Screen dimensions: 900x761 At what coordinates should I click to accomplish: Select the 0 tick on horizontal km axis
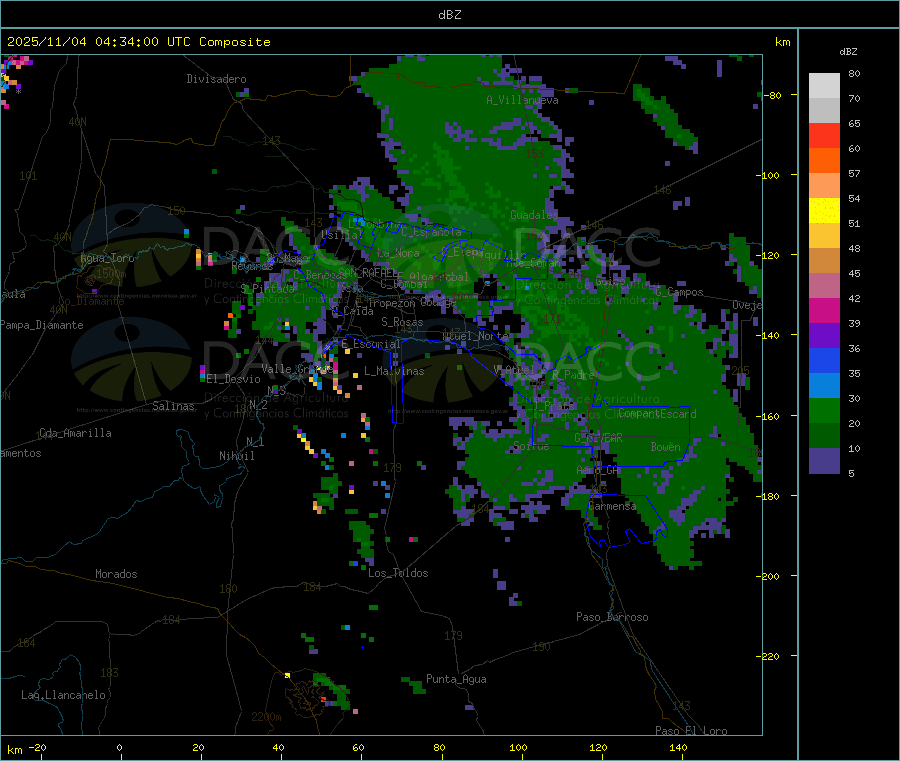pyautogui.click(x=119, y=748)
